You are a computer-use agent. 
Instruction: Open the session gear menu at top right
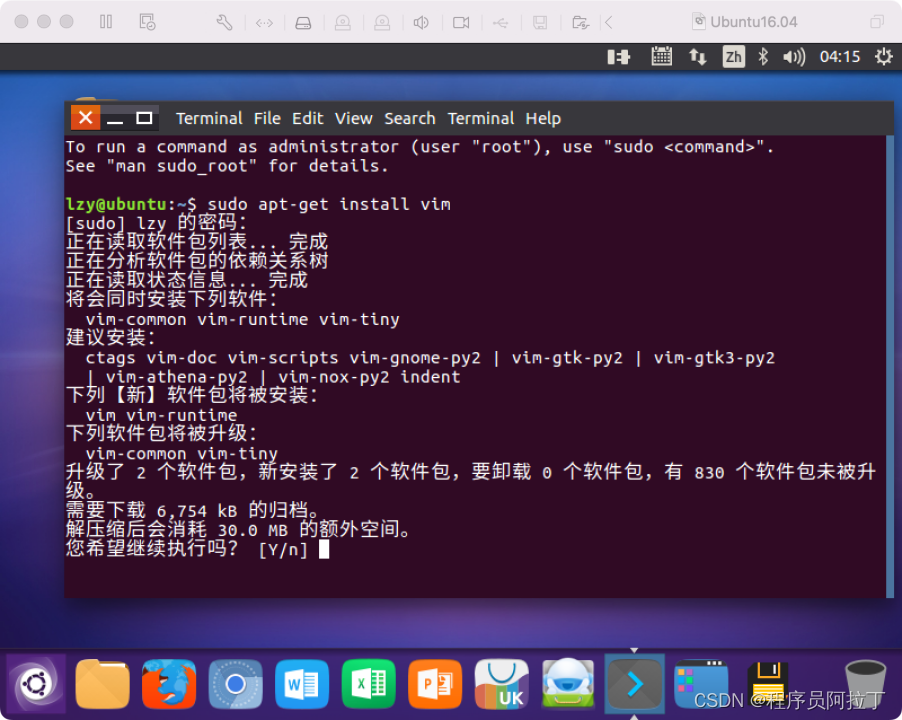point(882,57)
